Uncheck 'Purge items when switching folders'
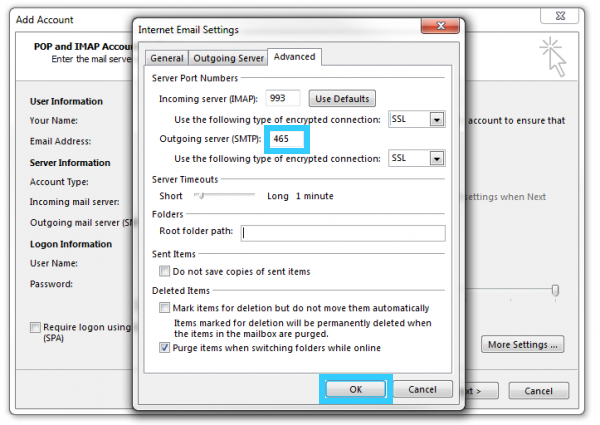This screenshot has width=600, height=425. 165,347
